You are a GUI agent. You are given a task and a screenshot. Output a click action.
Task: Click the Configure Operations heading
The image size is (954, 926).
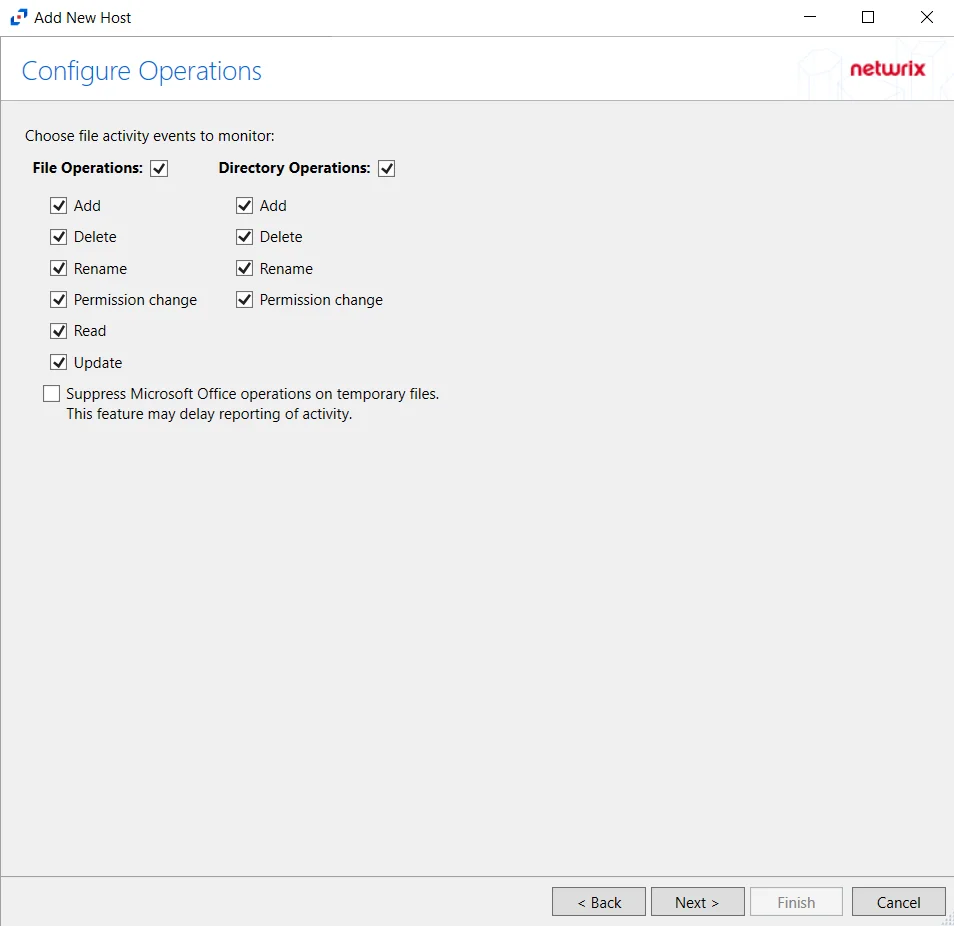pos(142,71)
